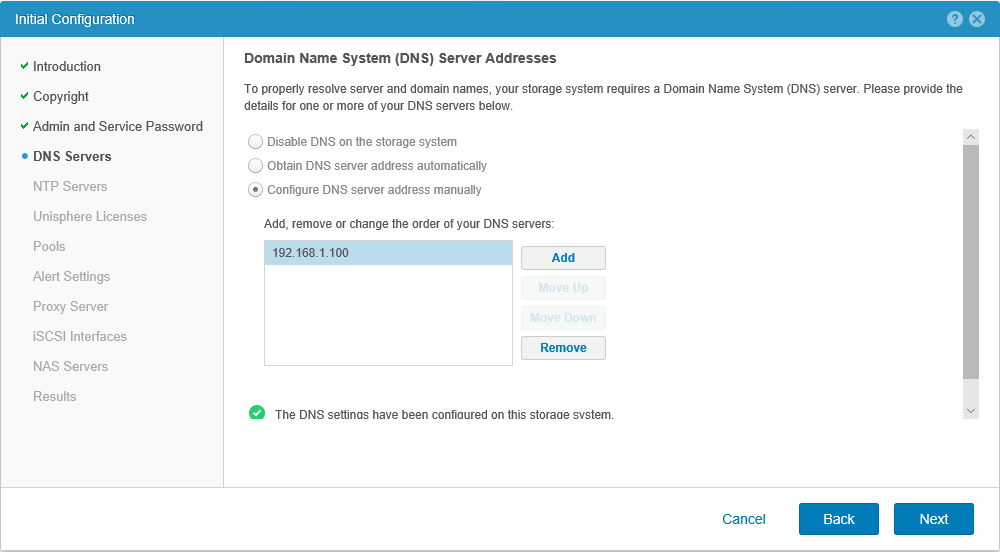The height and width of the screenshot is (552, 1000).
Task: Open the Unisphere Licenses step
Action: click(x=90, y=216)
